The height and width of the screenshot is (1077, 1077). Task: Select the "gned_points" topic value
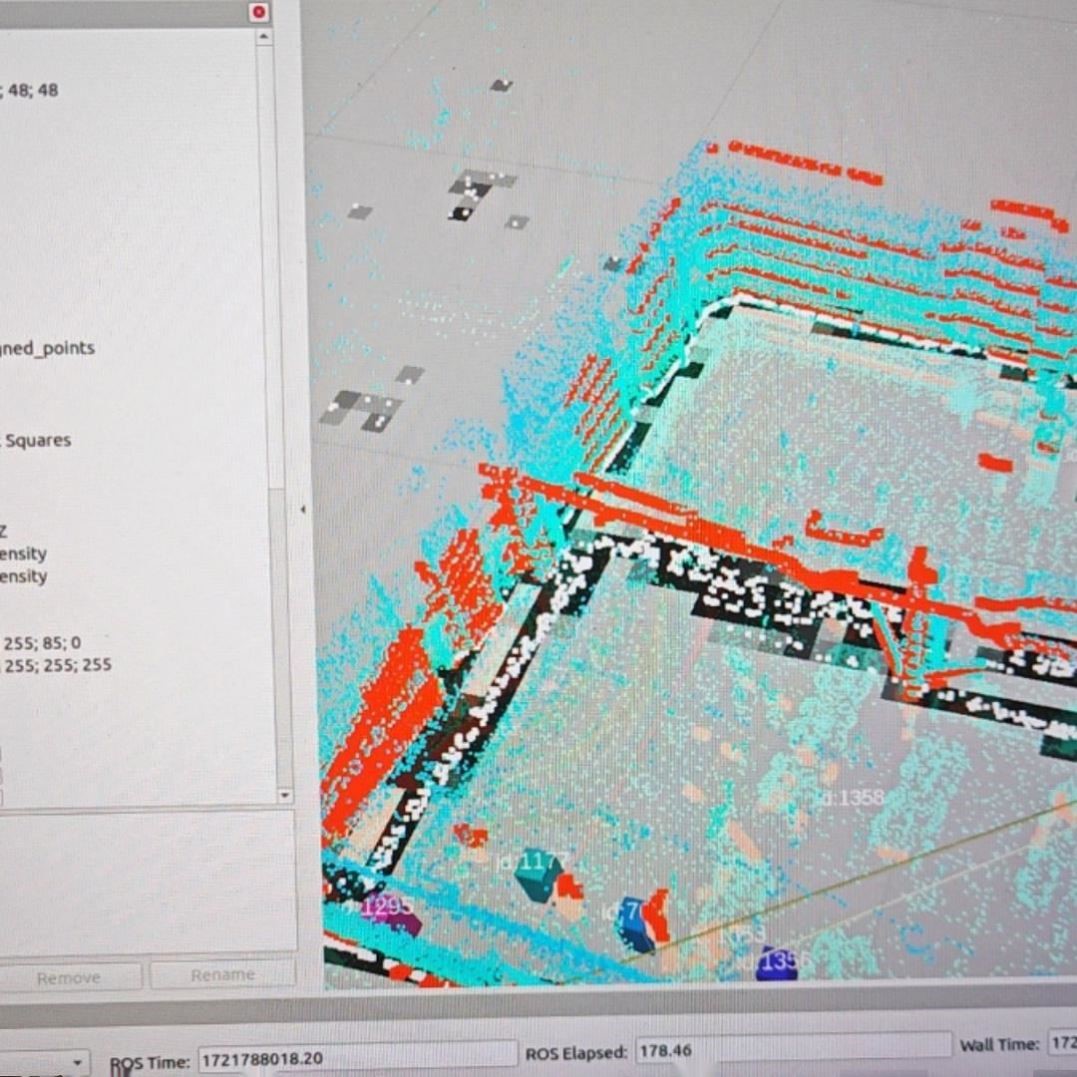tap(47, 348)
